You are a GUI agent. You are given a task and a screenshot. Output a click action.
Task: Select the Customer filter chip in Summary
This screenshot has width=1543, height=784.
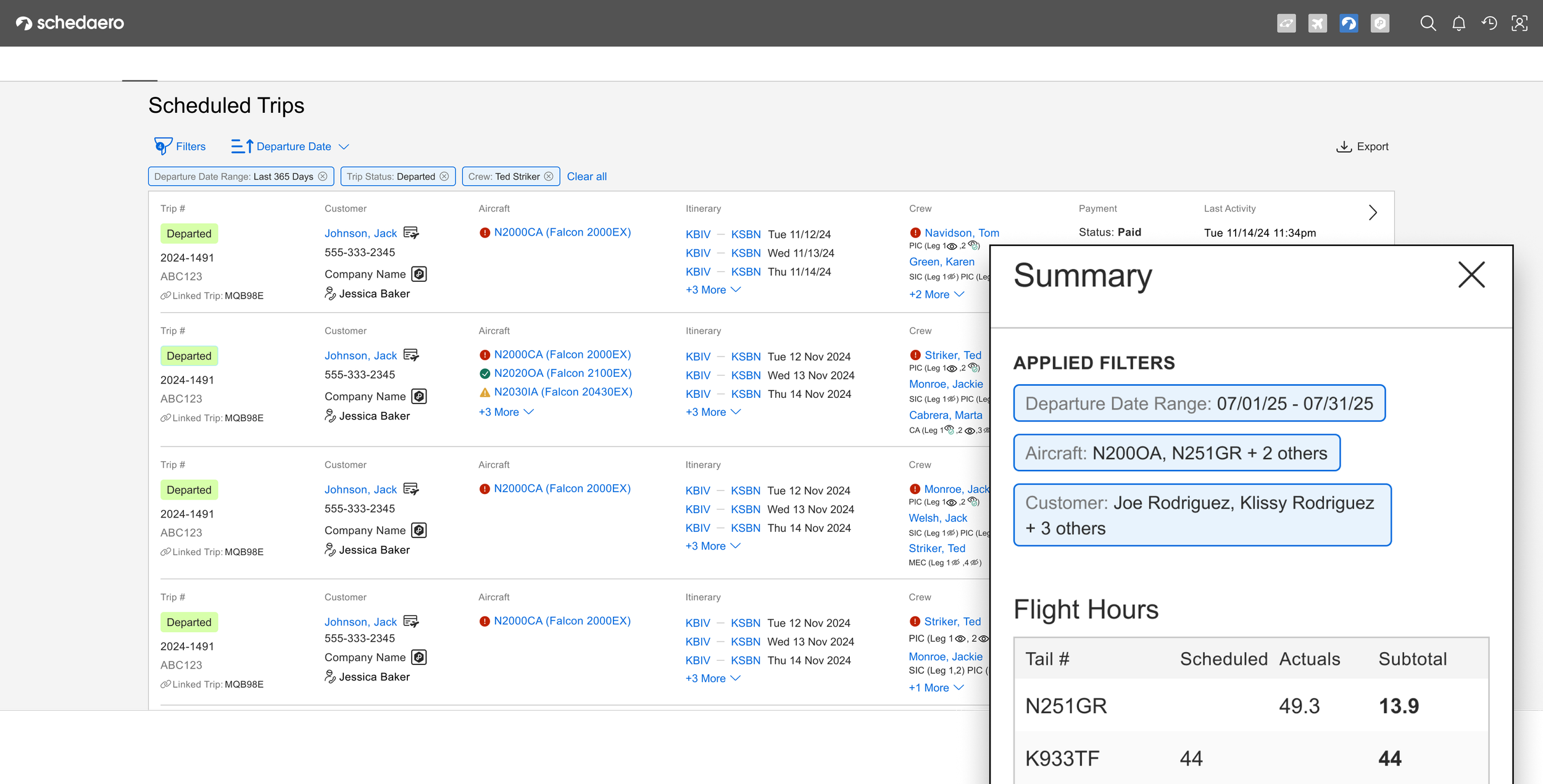[1202, 515]
